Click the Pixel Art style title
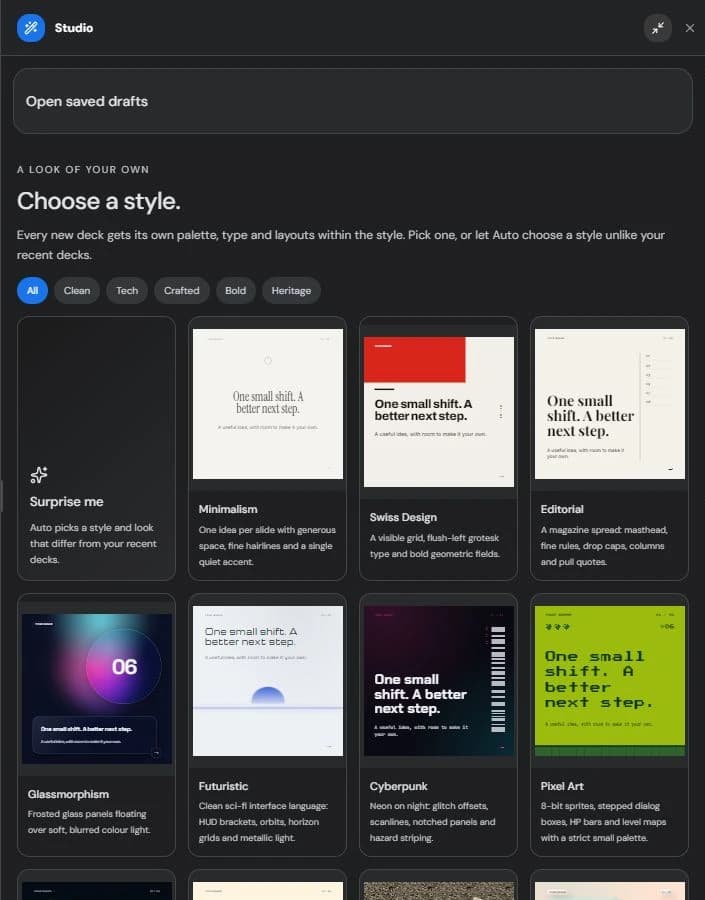Image resolution: width=705 pixels, height=900 pixels. coord(562,786)
